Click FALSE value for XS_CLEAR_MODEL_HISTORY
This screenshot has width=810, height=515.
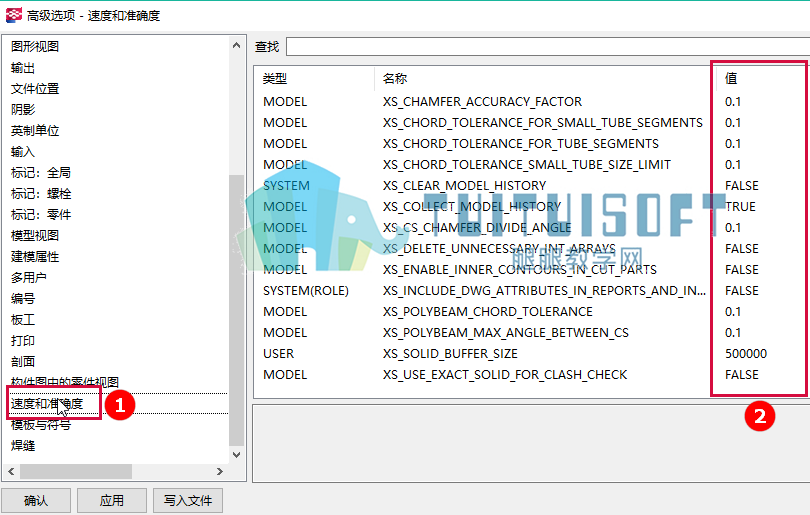click(742, 186)
